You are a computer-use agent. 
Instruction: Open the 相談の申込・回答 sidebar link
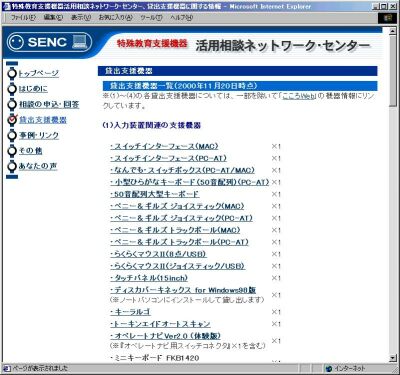(x=49, y=104)
